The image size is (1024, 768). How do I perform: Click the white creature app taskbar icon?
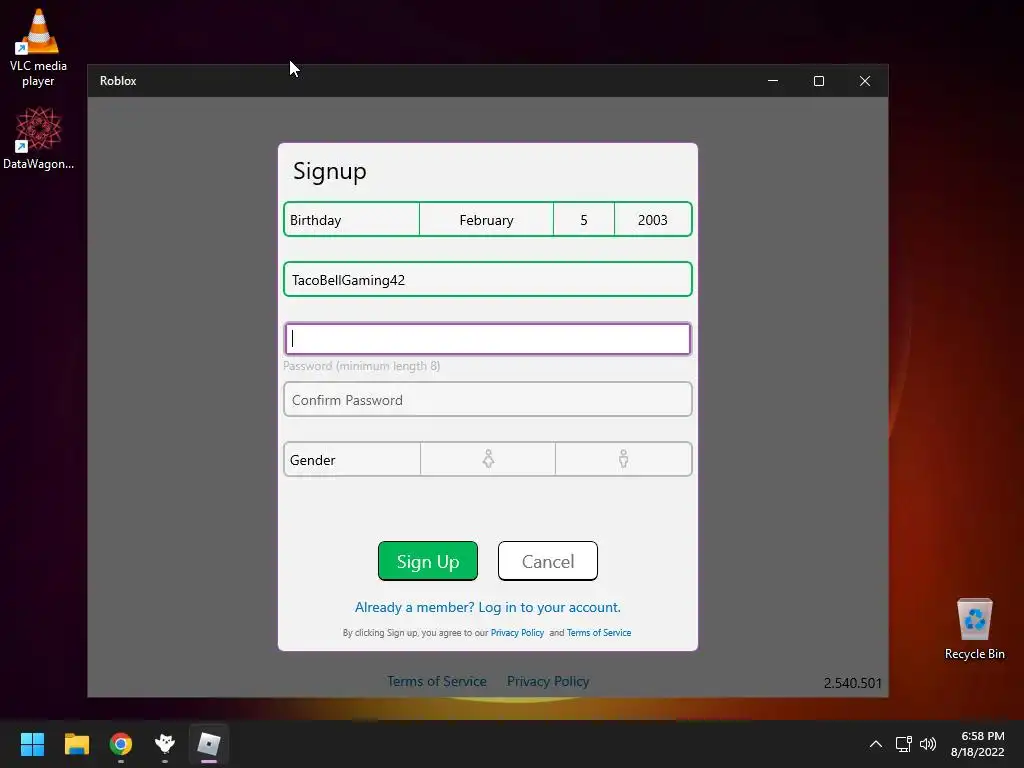pos(165,744)
